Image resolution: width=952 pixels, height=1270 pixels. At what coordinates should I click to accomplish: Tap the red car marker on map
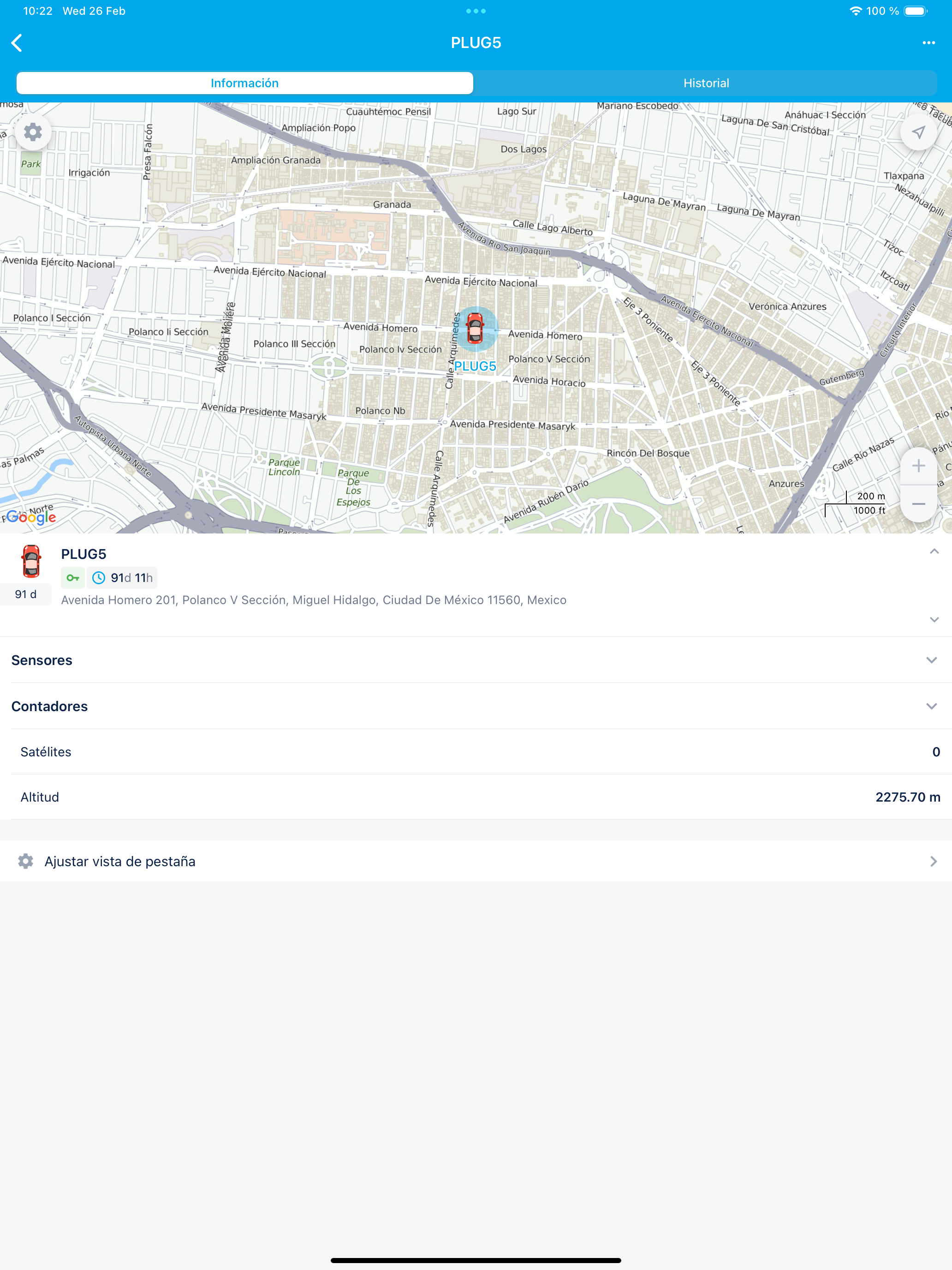475,329
